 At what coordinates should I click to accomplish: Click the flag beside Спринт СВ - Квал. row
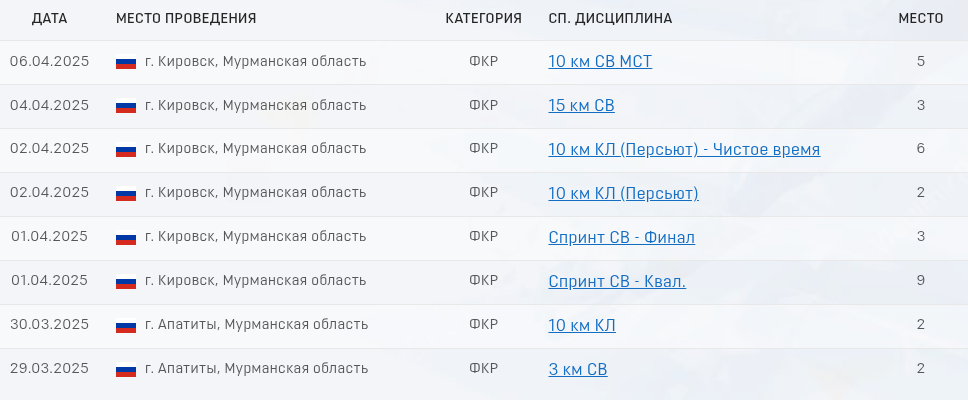tap(126, 281)
